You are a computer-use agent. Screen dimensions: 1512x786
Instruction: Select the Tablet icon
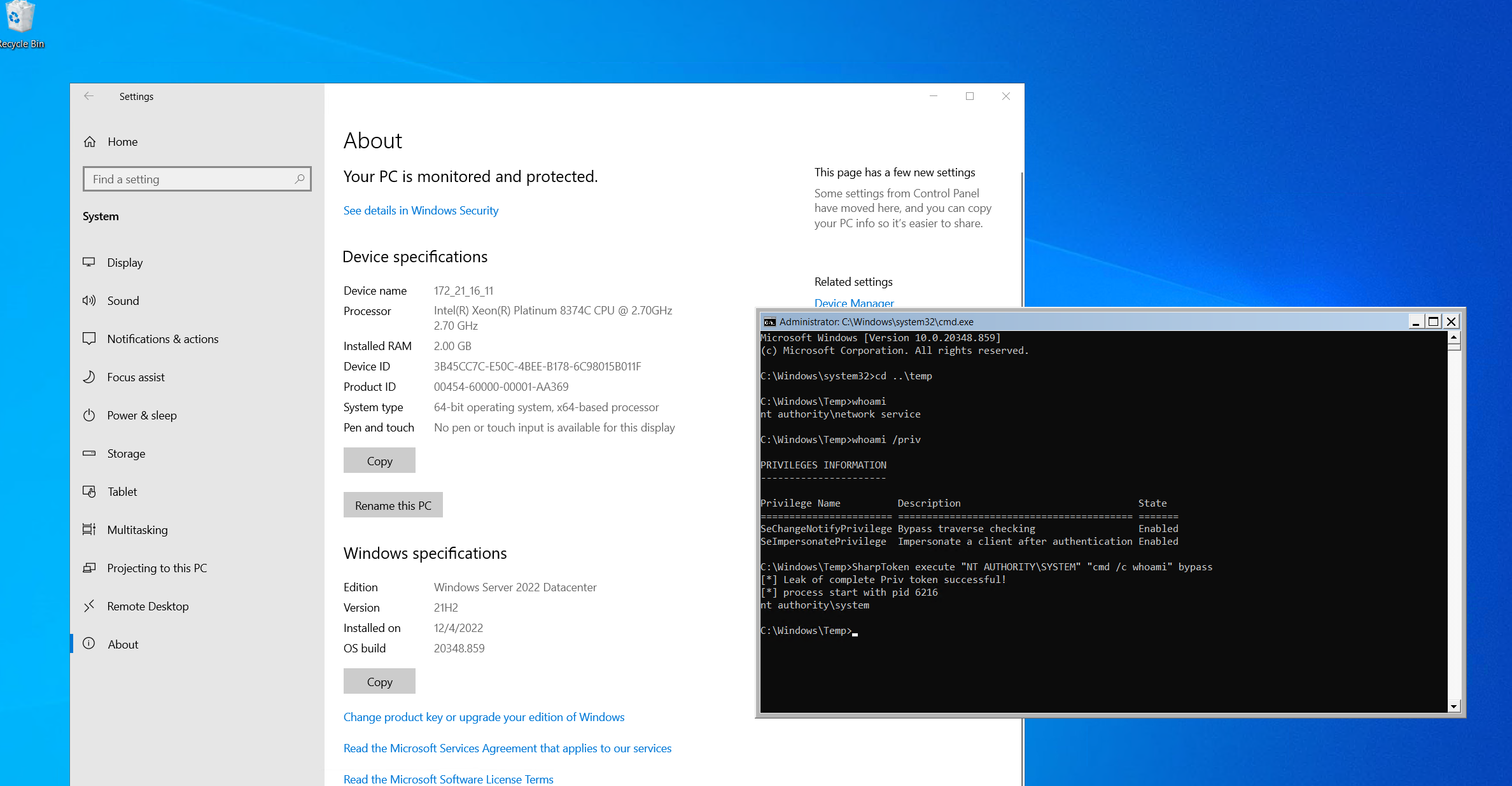(89, 491)
